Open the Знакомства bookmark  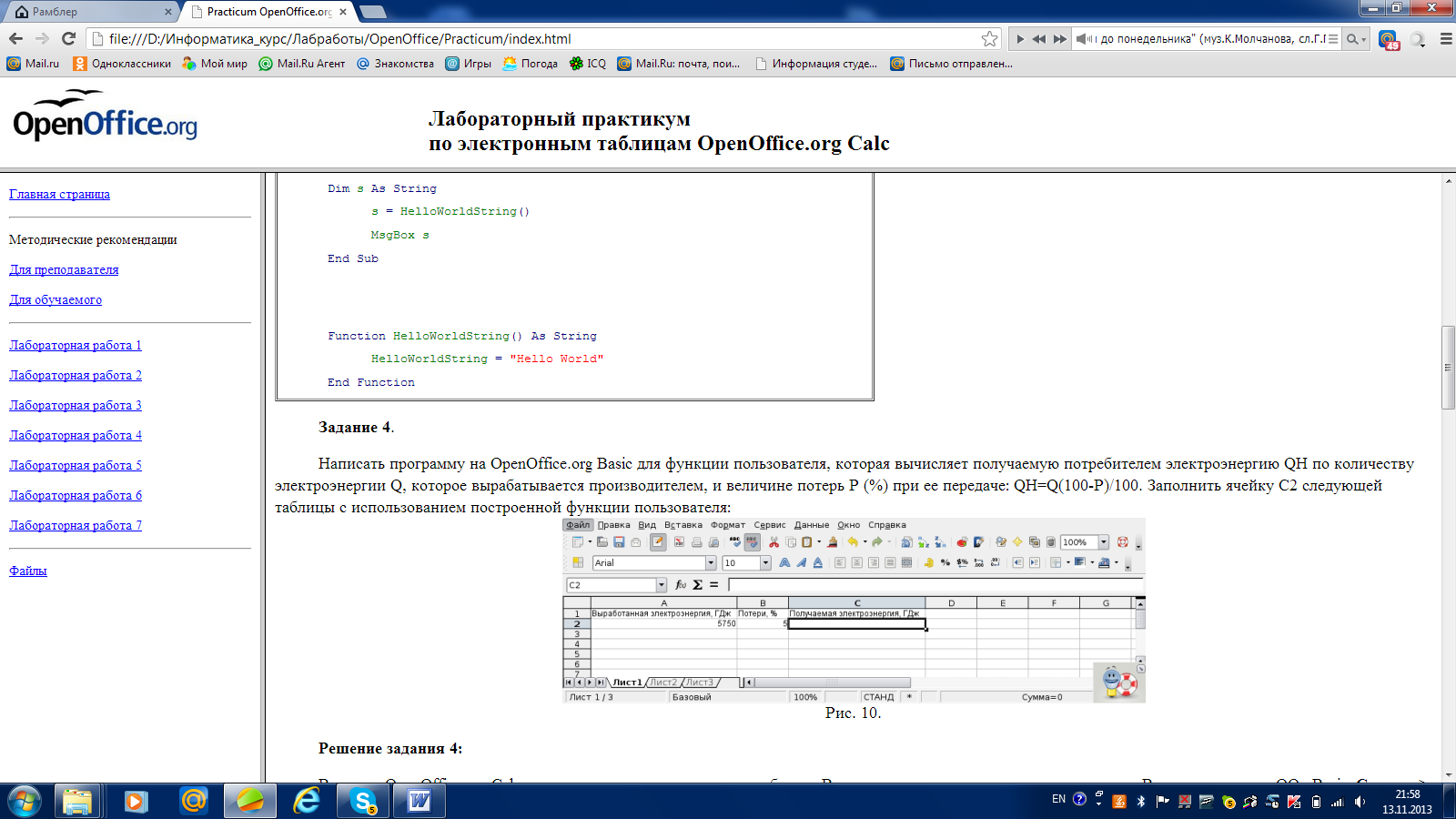pos(395,64)
